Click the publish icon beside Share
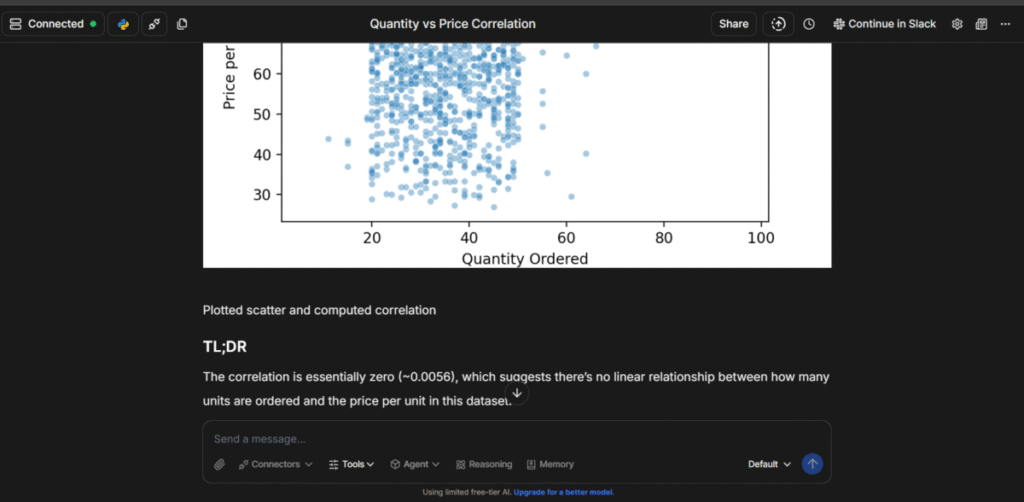Screen dimensions: 1024x502 [778, 24]
